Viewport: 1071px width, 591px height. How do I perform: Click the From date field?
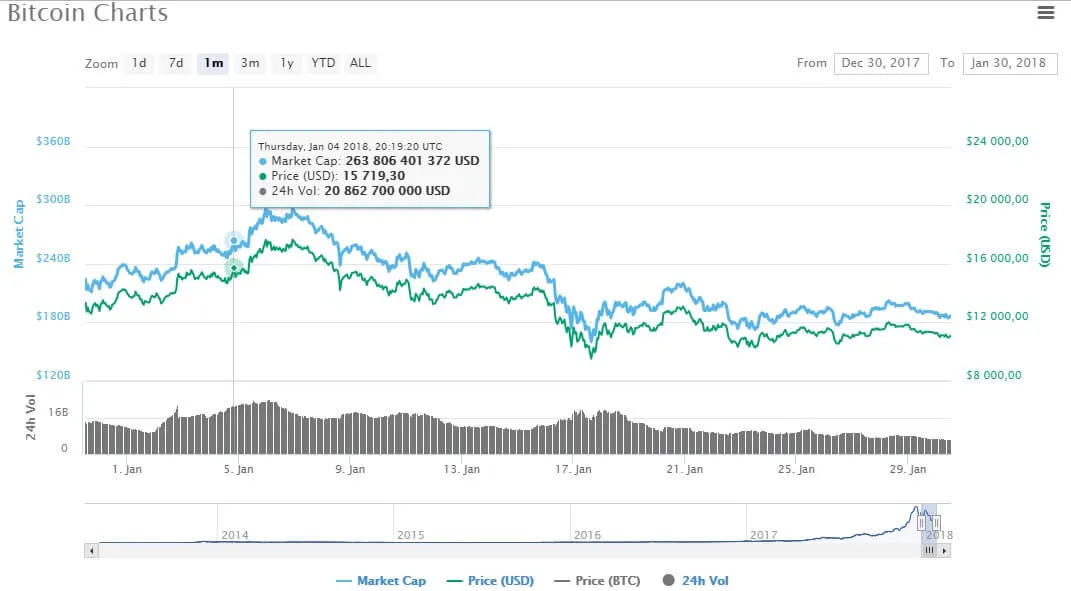(881, 63)
